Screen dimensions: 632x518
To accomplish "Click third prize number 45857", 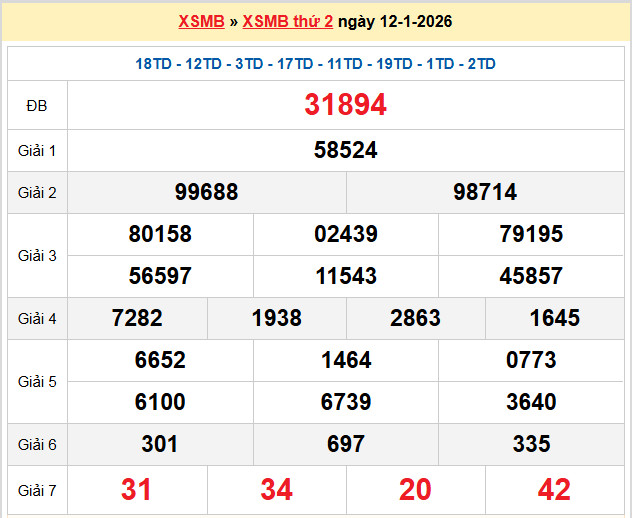I will click(531, 276).
